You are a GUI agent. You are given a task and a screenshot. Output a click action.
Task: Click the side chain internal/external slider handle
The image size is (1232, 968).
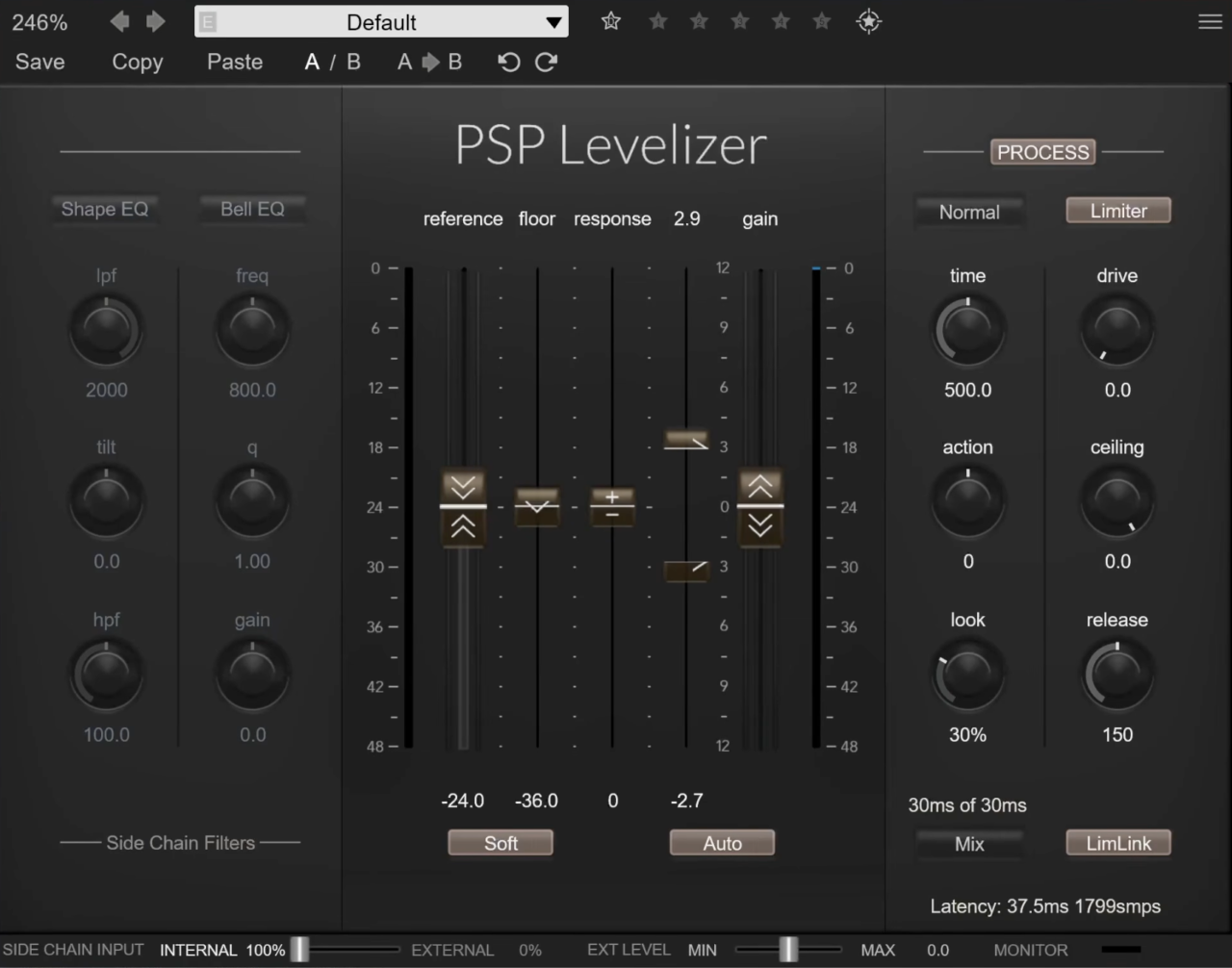click(x=300, y=950)
